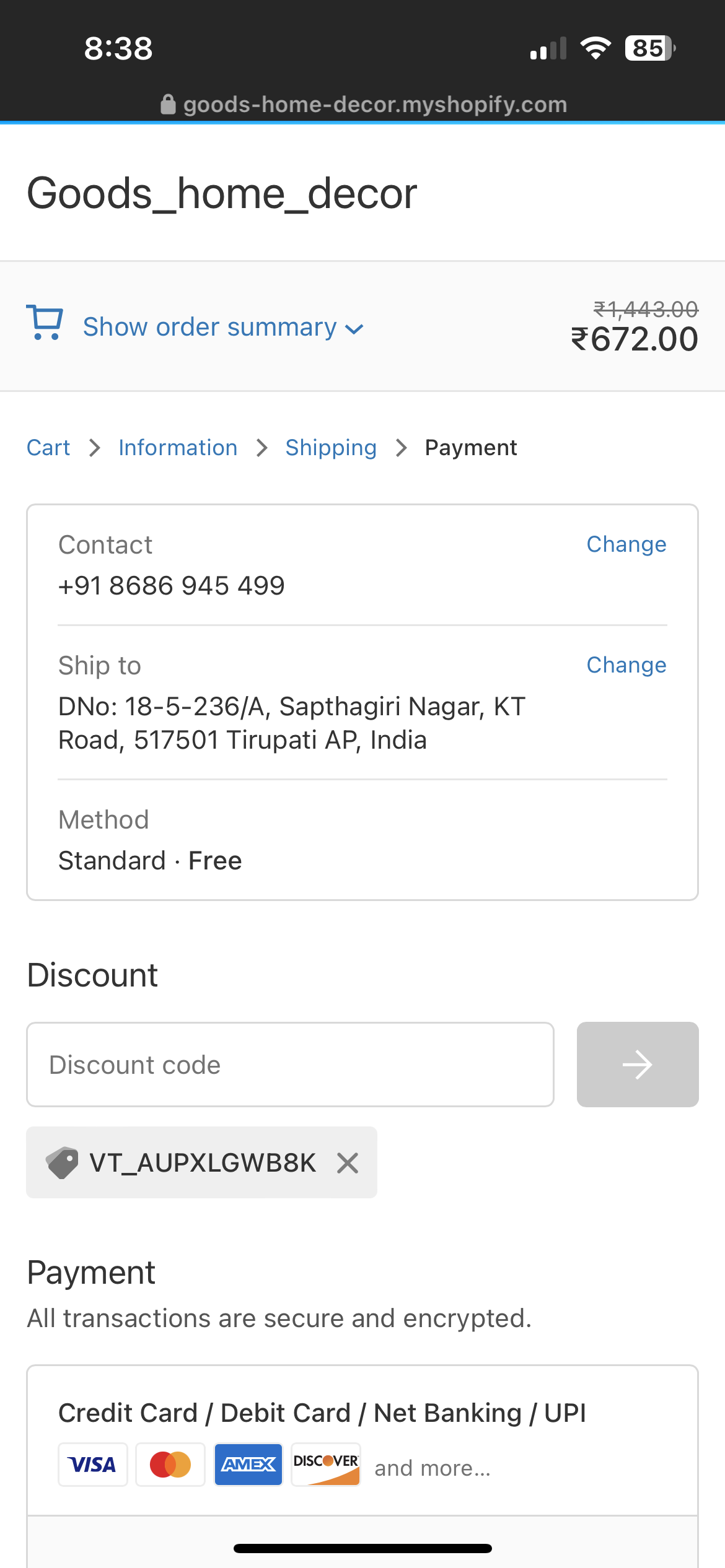
Task: Change the contact phone number
Action: tap(626, 544)
